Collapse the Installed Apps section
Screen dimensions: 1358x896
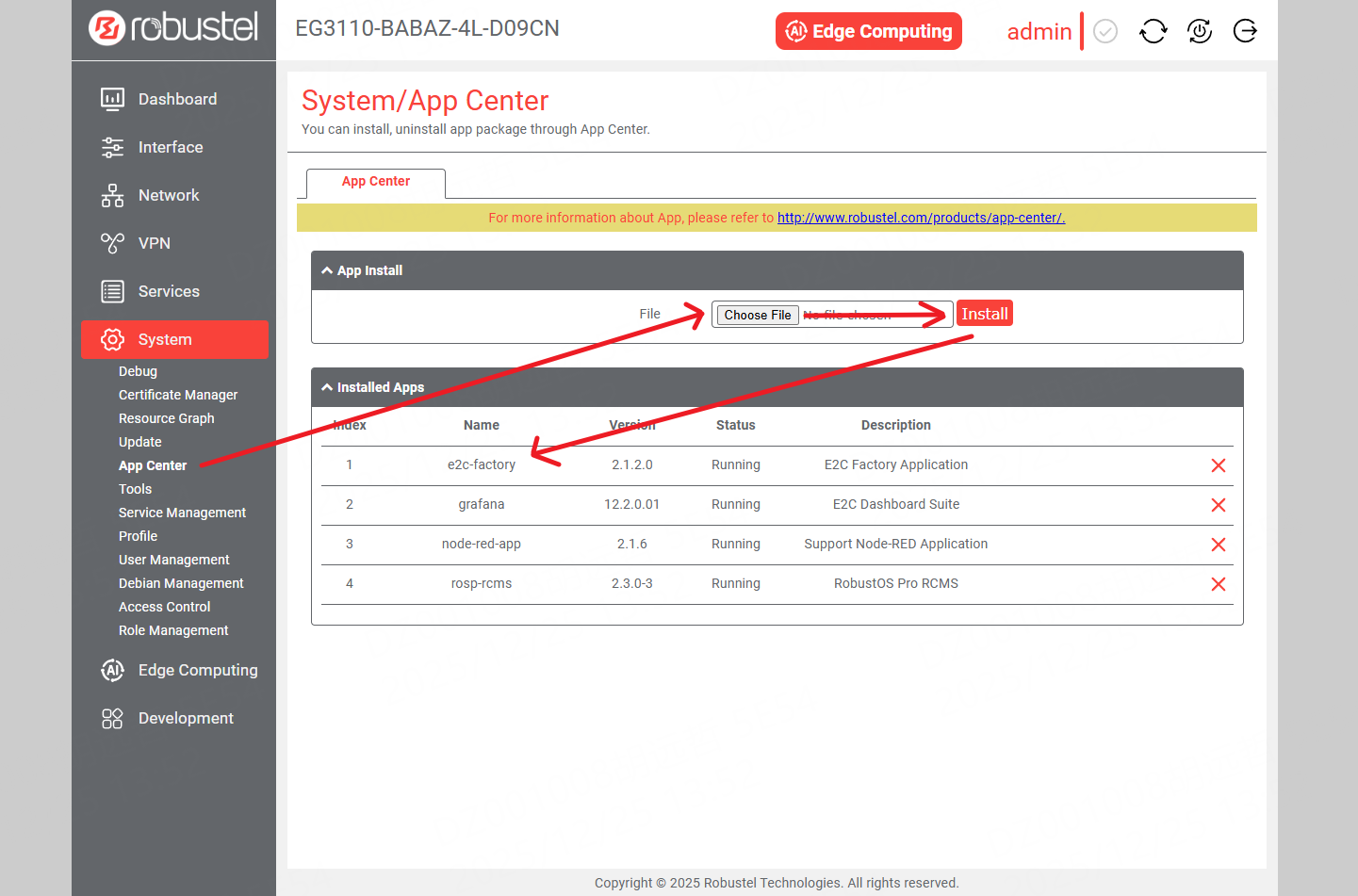point(327,387)
